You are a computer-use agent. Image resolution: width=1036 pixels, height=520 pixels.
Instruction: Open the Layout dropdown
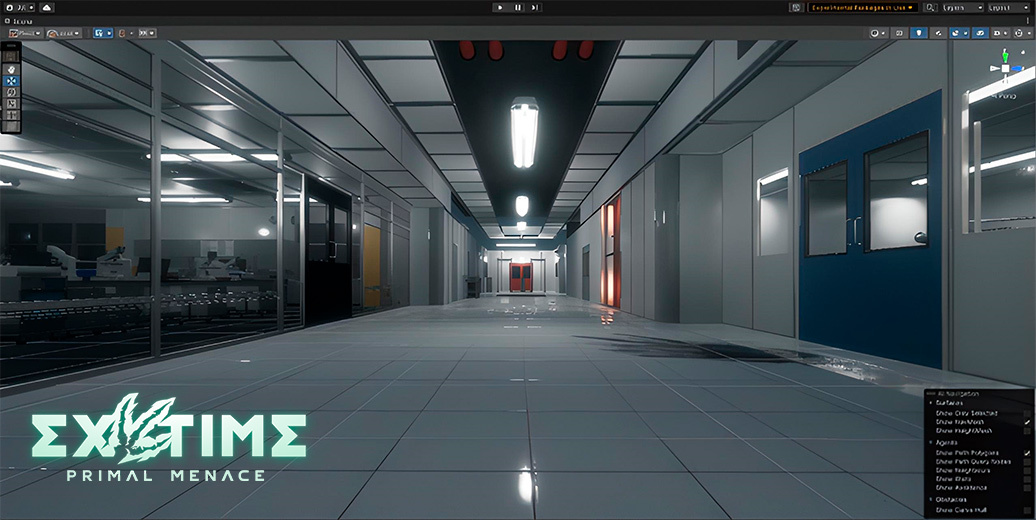tap(1009, 7)
